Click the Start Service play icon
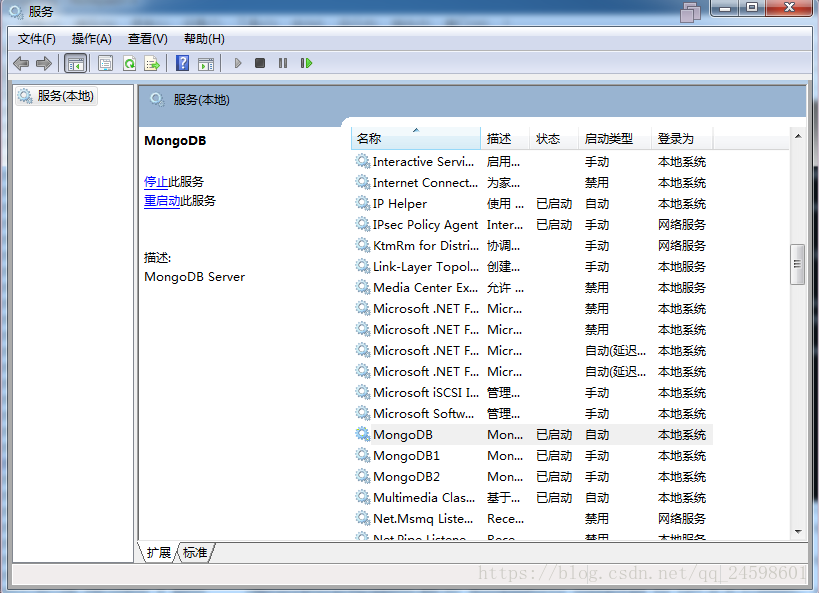This screenshot has height=593, width=819. tap(238, 63)
